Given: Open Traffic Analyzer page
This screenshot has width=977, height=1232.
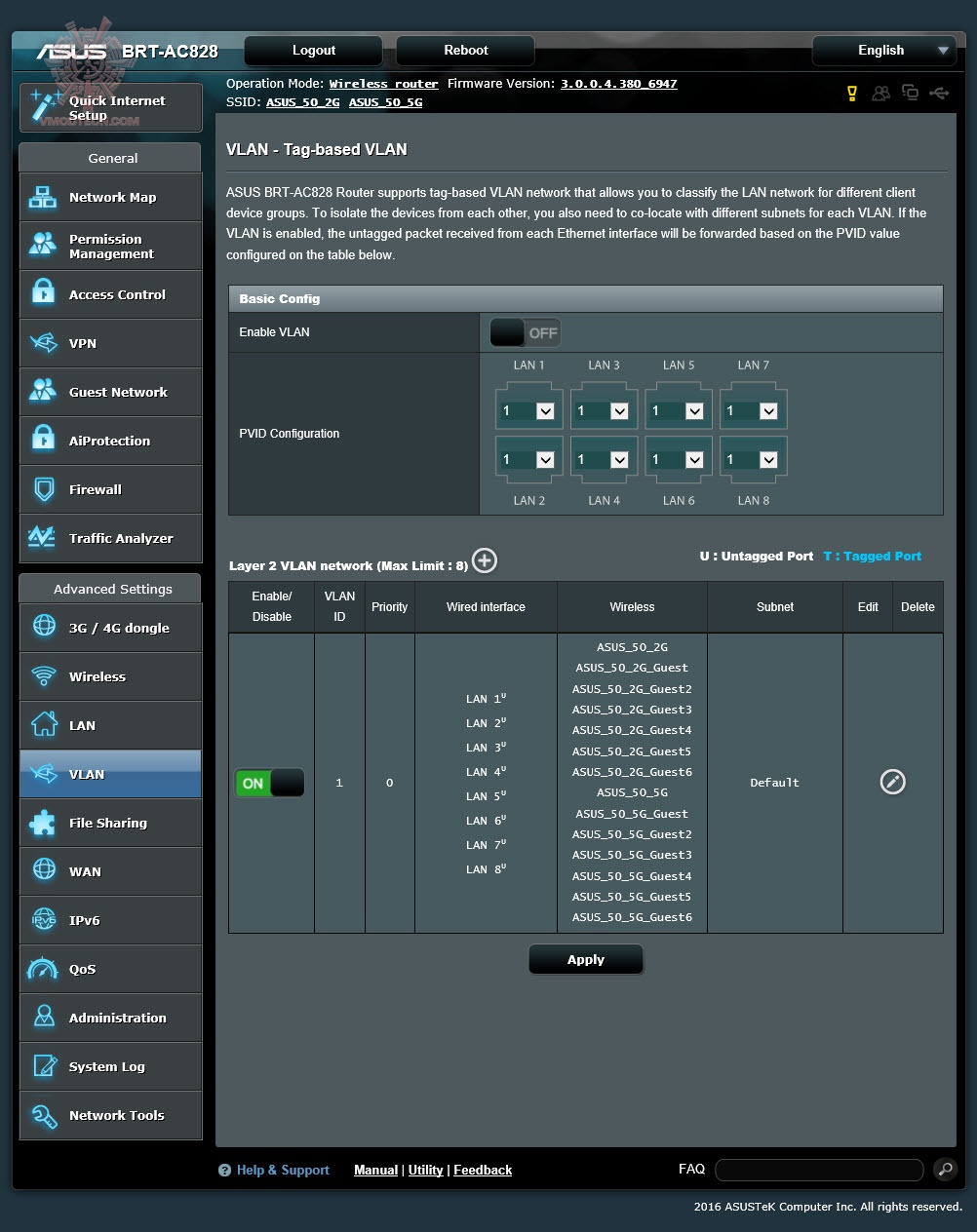Looking at the screenshot, I should pyautogui.click(x=111, y=538).
